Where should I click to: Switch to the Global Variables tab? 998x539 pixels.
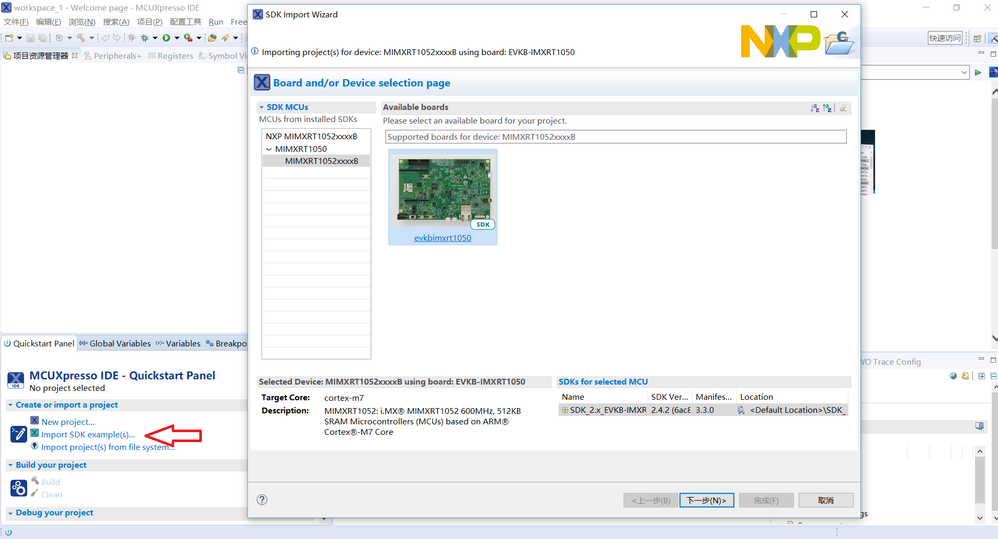(115, 344)
